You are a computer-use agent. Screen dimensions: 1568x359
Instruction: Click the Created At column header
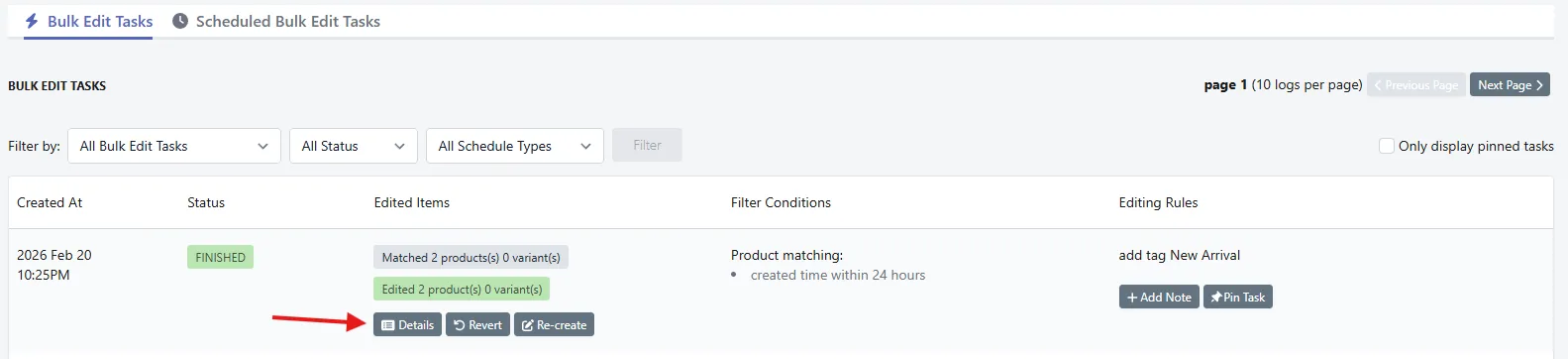(x=50, y=202)
